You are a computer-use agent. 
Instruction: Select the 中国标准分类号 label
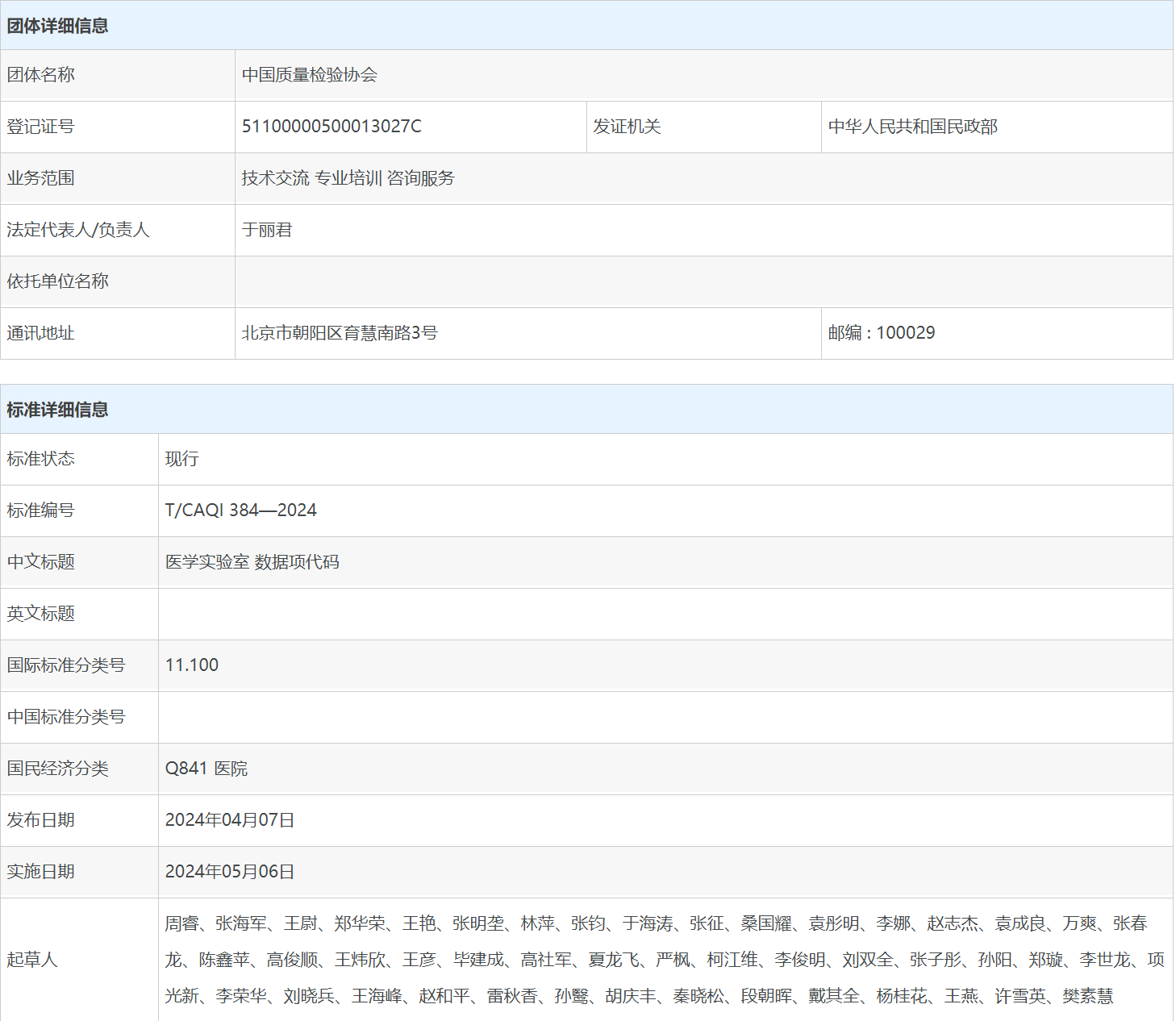coord(66,717)
